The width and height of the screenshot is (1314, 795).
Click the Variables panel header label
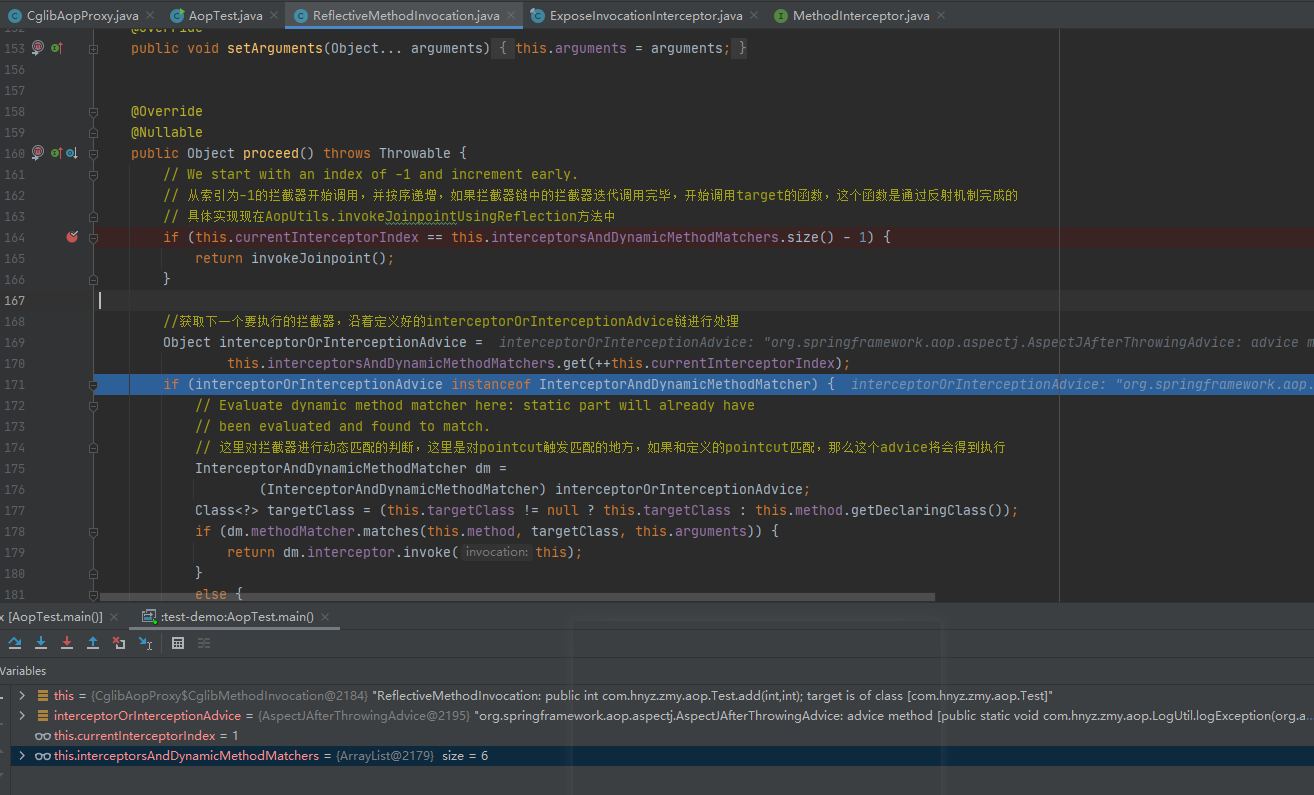23,671
